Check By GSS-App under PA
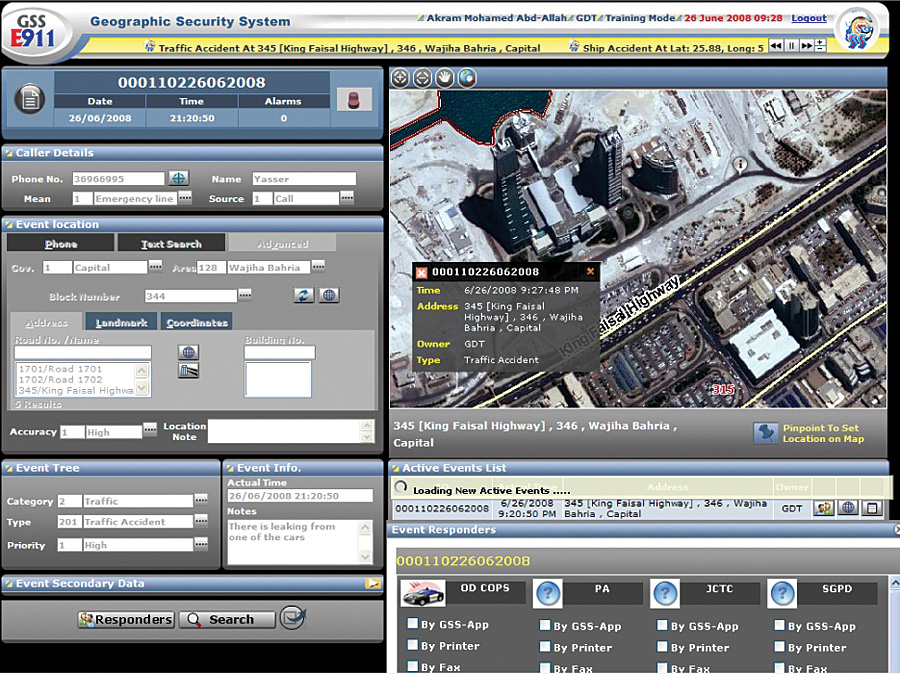The image size is (900, 674). pyautogui.click(x=545, y=625)
